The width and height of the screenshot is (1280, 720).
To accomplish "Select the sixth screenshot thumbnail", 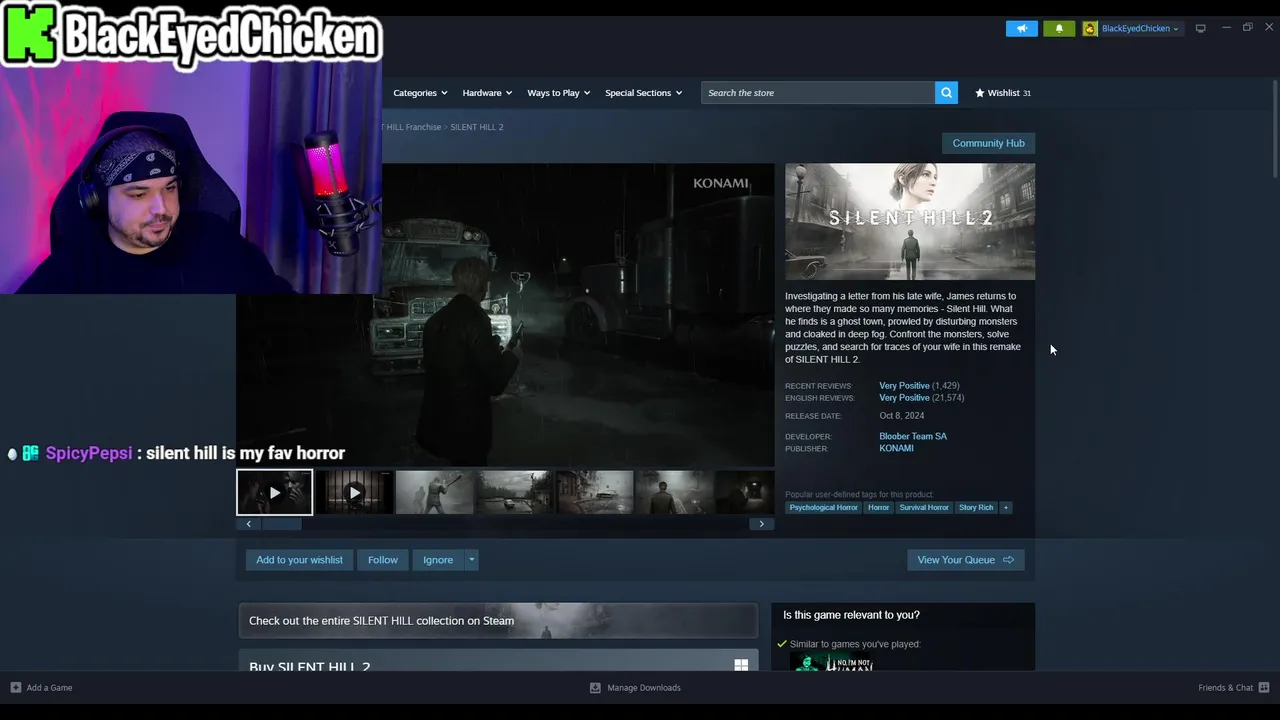I will point(674,492).
